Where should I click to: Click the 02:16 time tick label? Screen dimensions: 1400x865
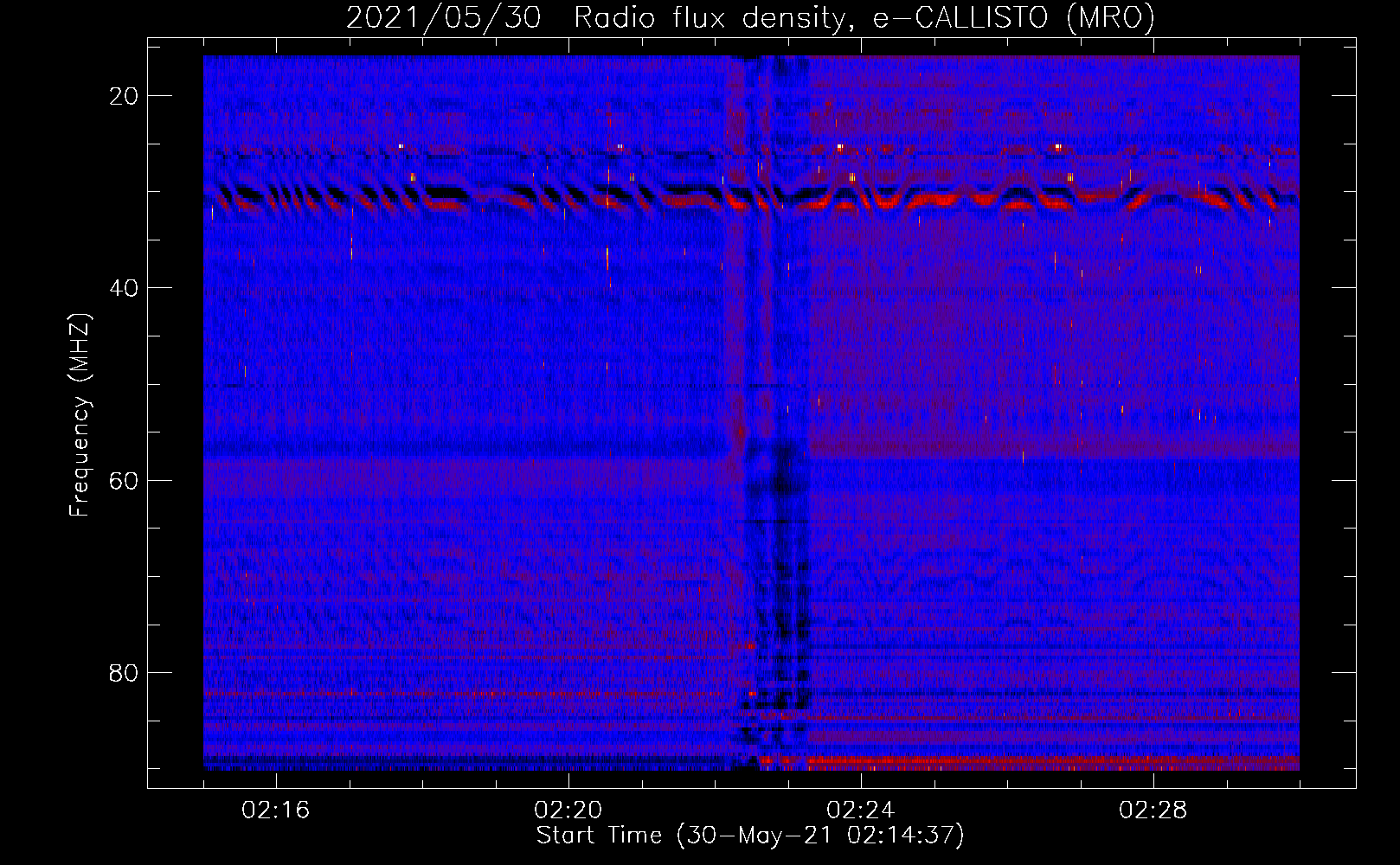click(x=276, y=811)
